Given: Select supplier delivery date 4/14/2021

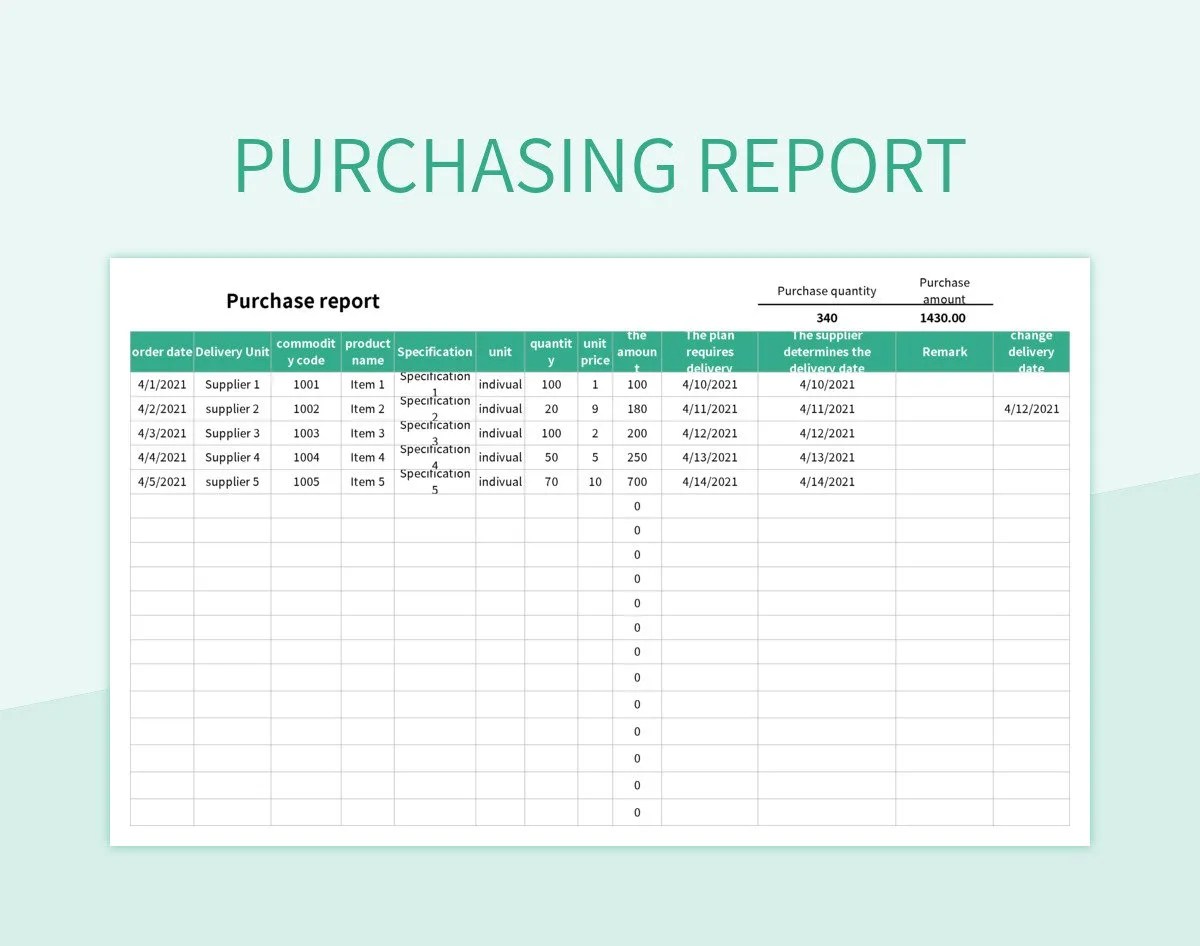Looking at the screenshot, I should (827, 482).
